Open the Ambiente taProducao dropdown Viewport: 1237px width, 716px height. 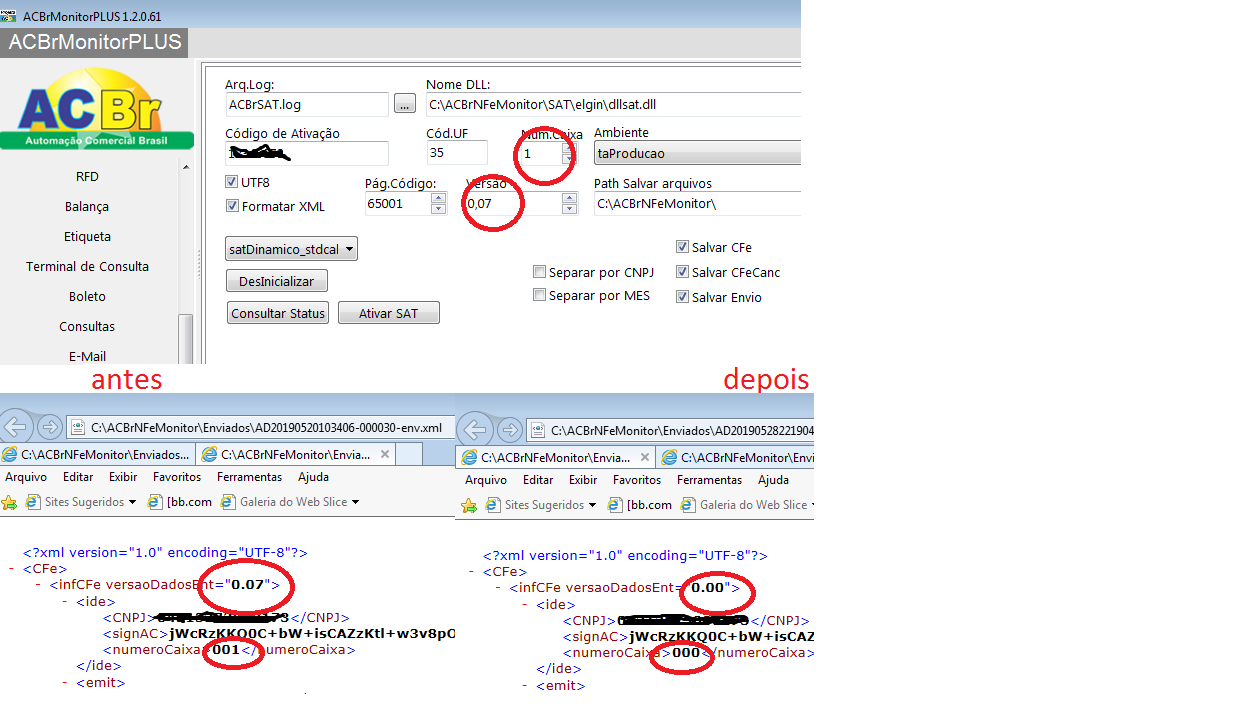(x=697, y=153)
